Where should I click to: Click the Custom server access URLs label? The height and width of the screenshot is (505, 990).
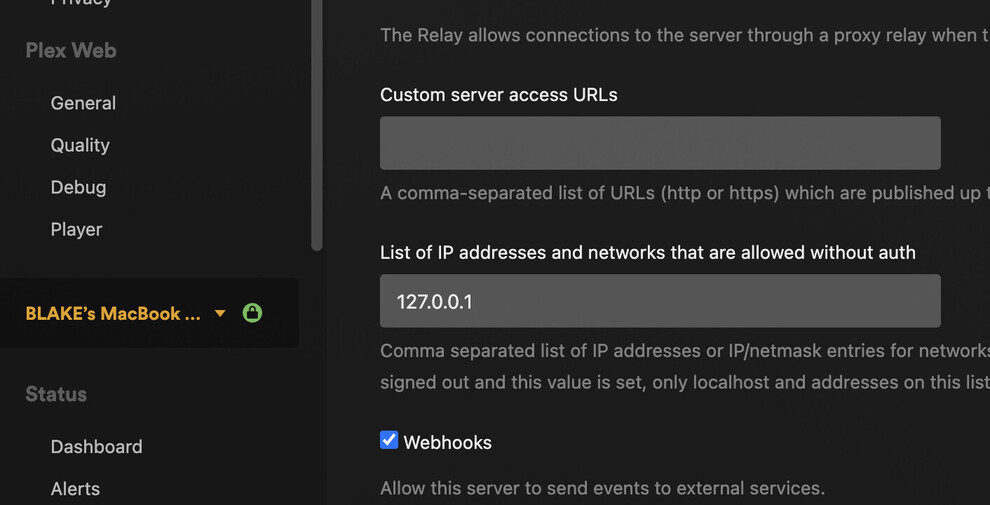tap(498, 95)
